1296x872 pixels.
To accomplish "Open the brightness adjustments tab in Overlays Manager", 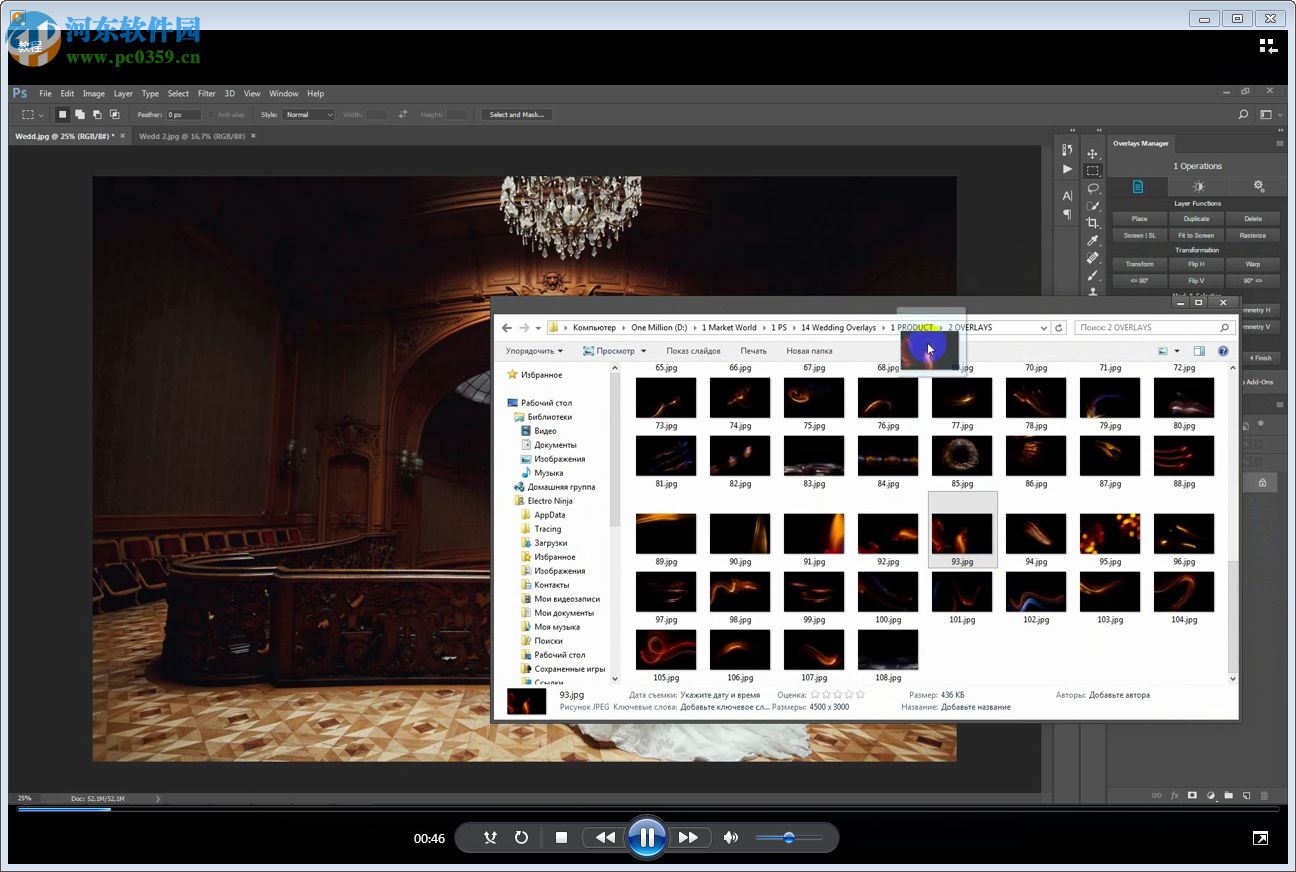I will 1198,187.
